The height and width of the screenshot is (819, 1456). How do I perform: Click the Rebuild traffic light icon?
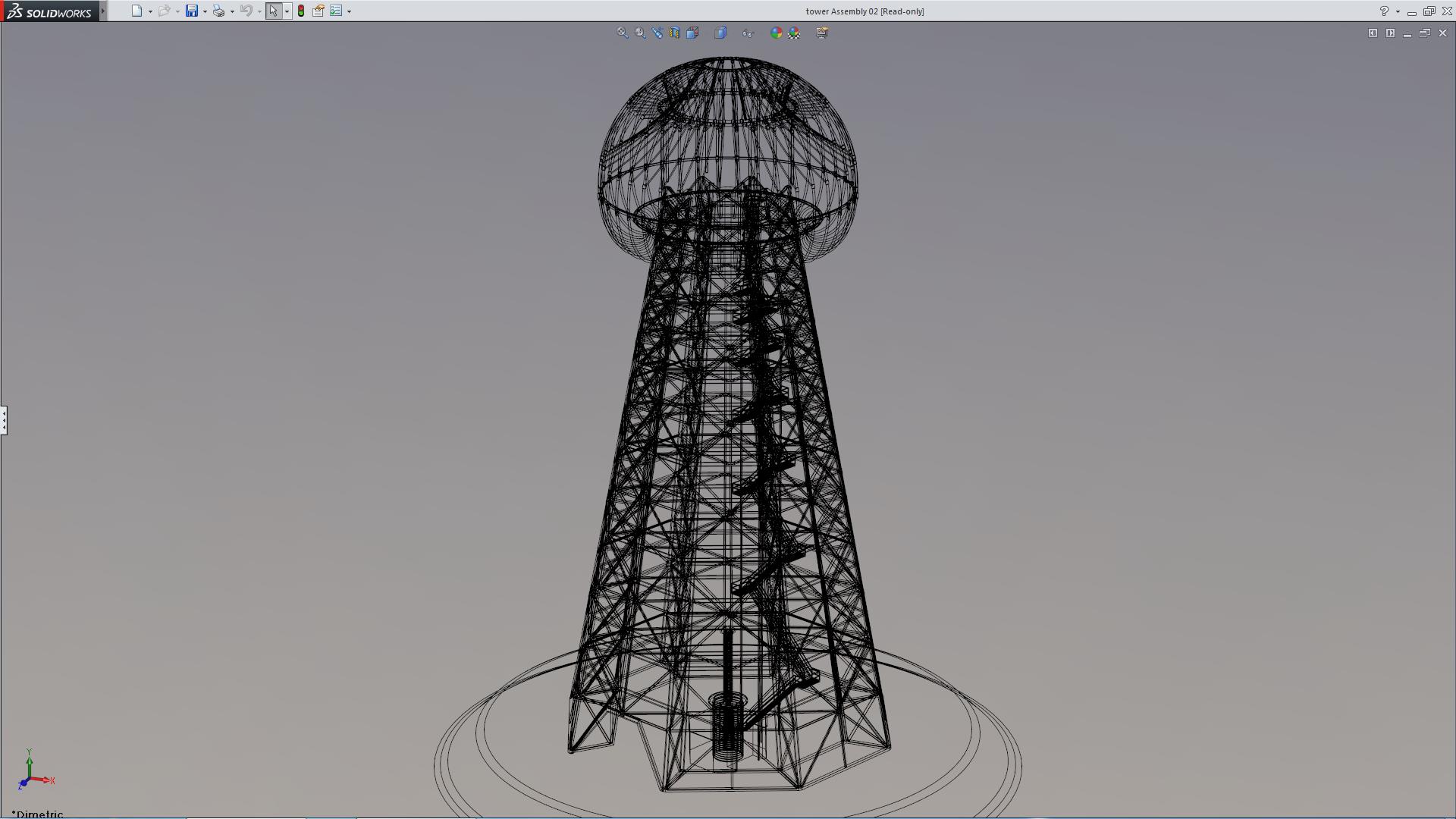[301, 11]
